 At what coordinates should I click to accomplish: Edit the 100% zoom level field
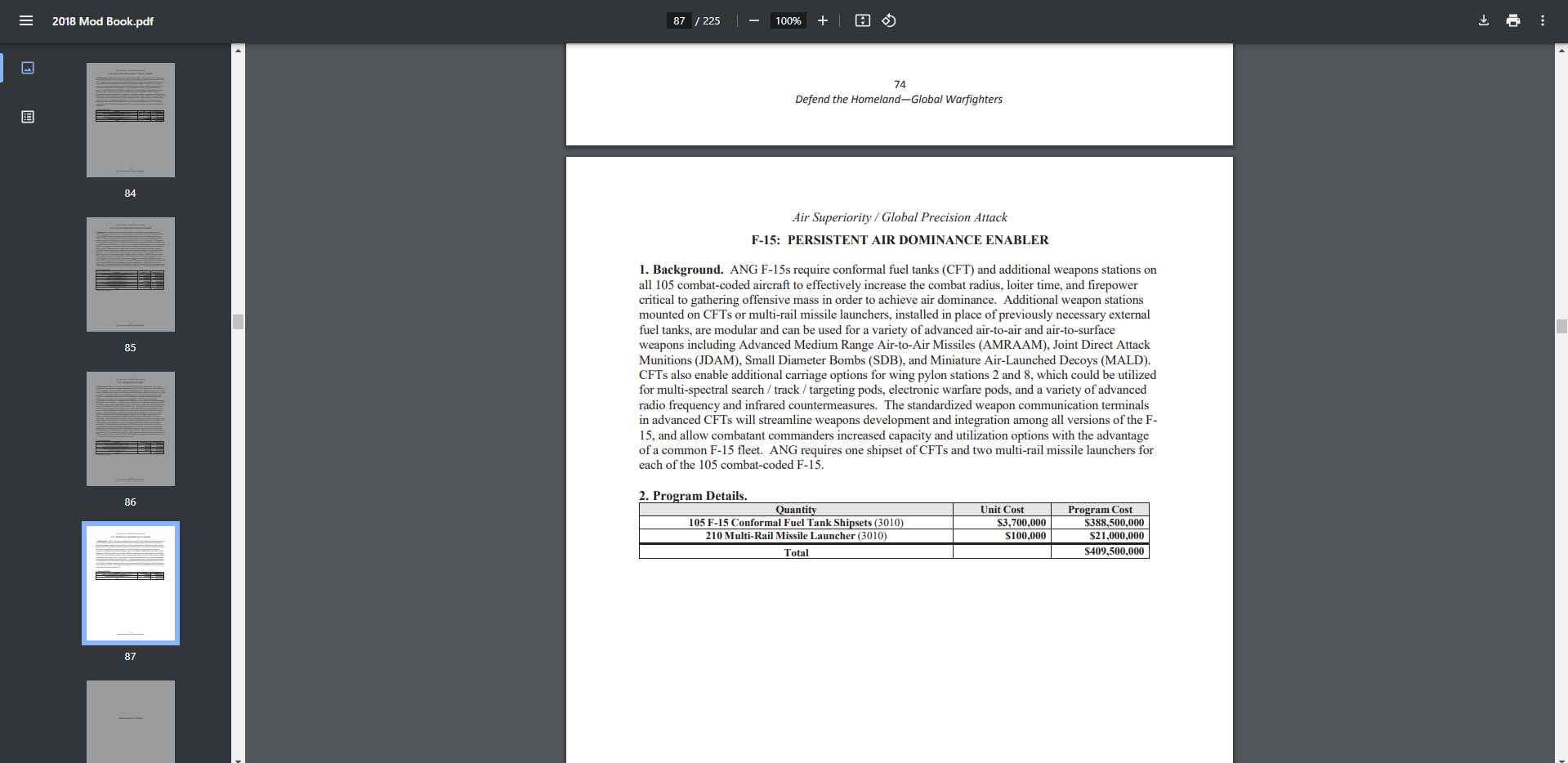coord(788,20)
